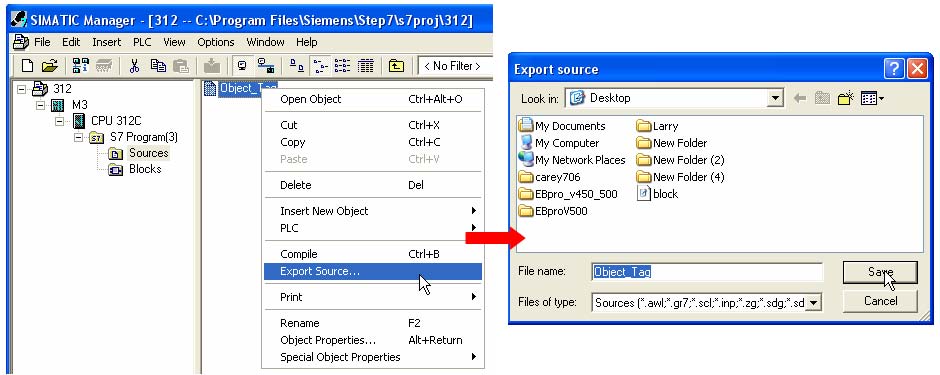This screenshot has width=940, height=375.
Task: Open the Files of type dropdown
Action: click(813, 303)
